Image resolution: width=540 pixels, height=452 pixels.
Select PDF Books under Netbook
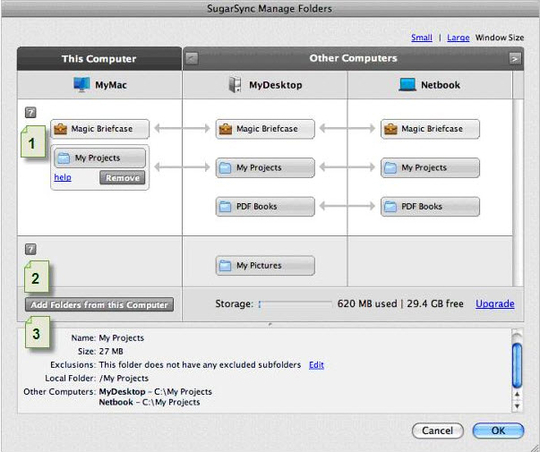pyautogui.click(x=430, y=206)
